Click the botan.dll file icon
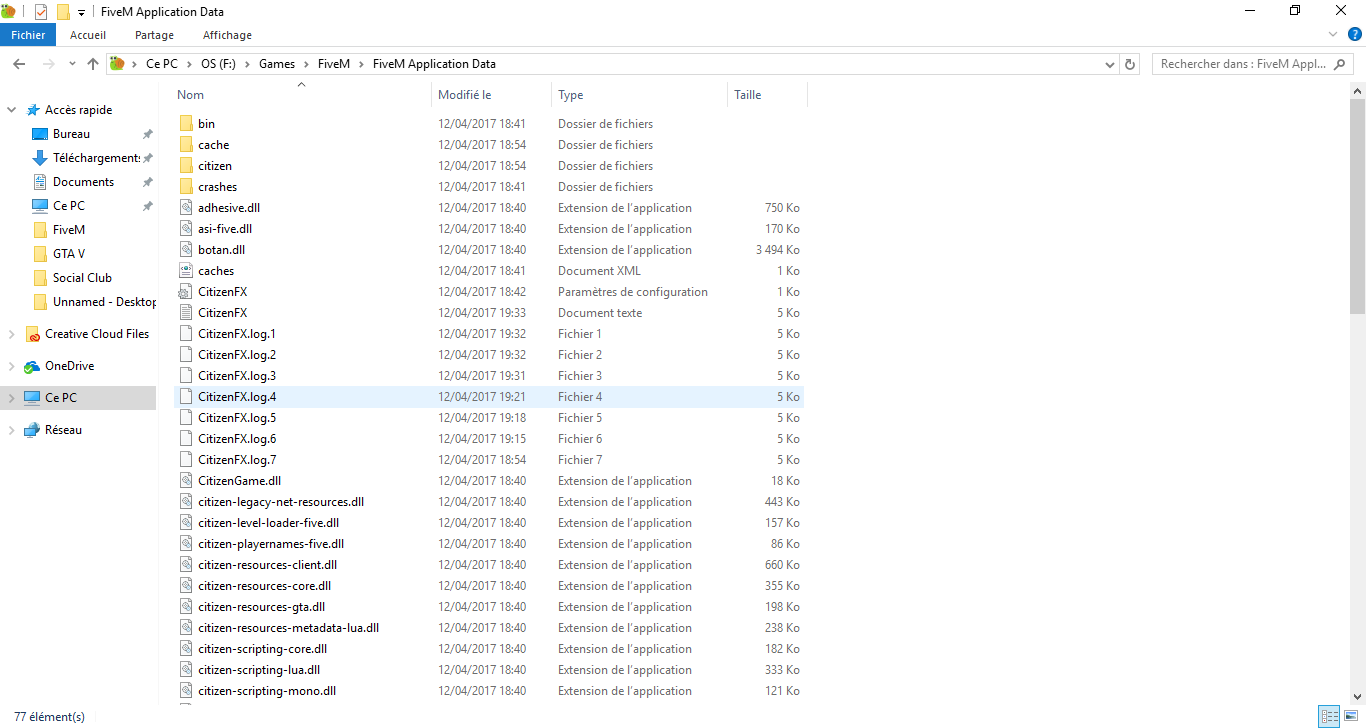This screenshot has height=728, width=1366. 186,250
